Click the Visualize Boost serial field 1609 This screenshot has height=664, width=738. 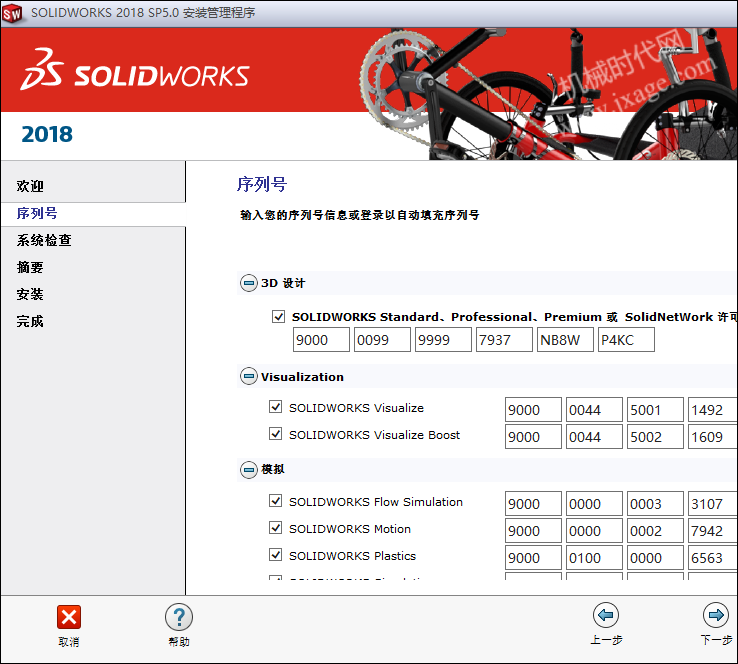click(x=713, y=437)
